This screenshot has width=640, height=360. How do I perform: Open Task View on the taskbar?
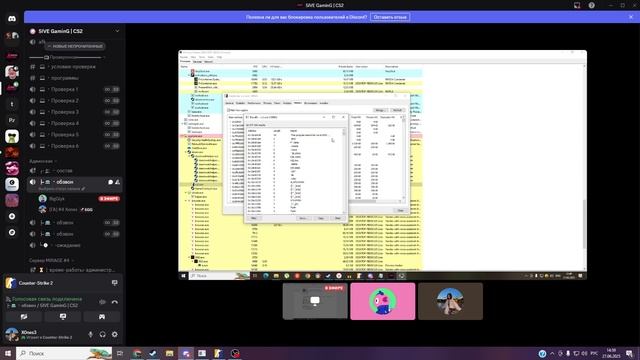coord(120,353)
